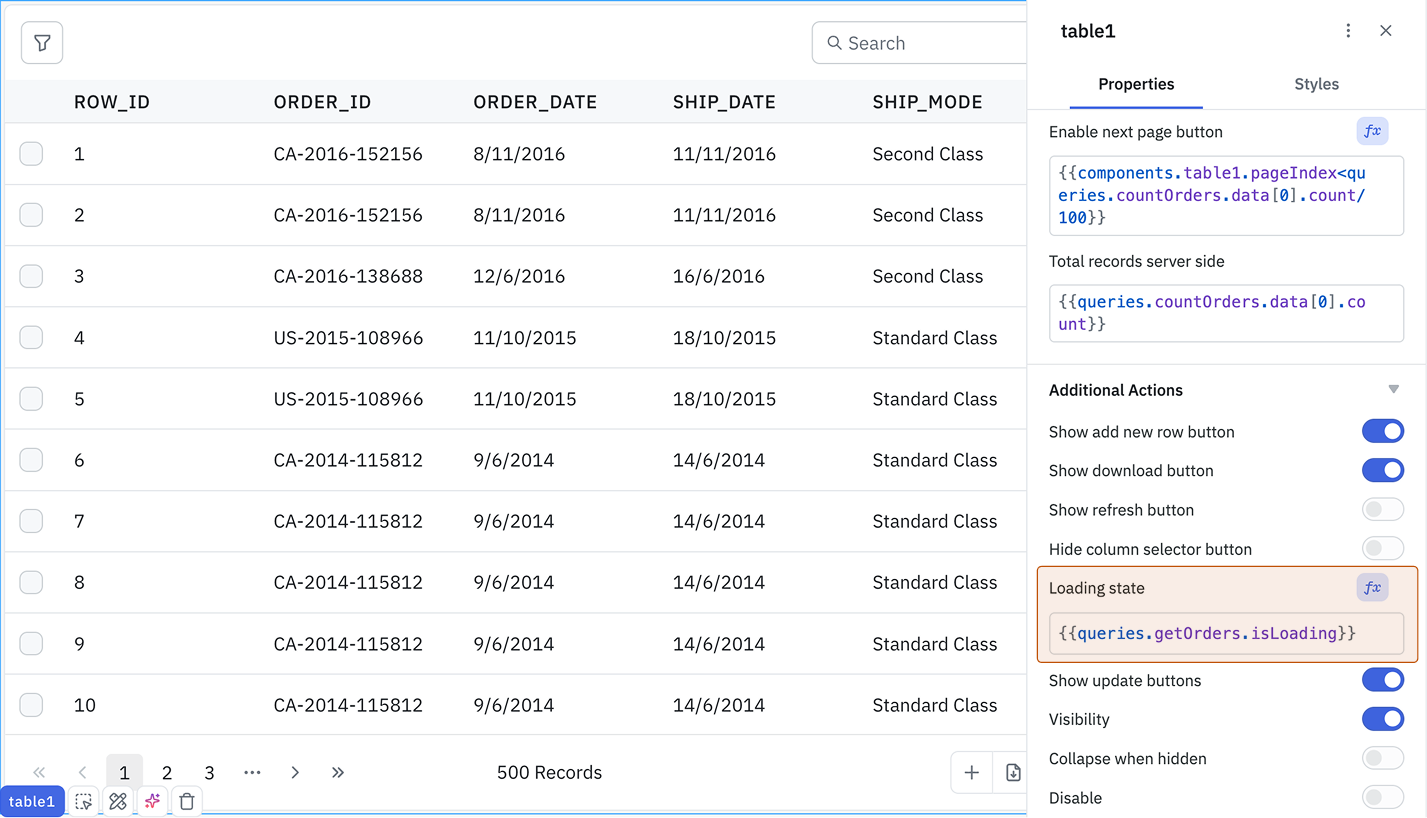The width and height of the screenshot is (1427, 818).
Task: Toggle Show update buttons switch
Action: coord(1383,680)
